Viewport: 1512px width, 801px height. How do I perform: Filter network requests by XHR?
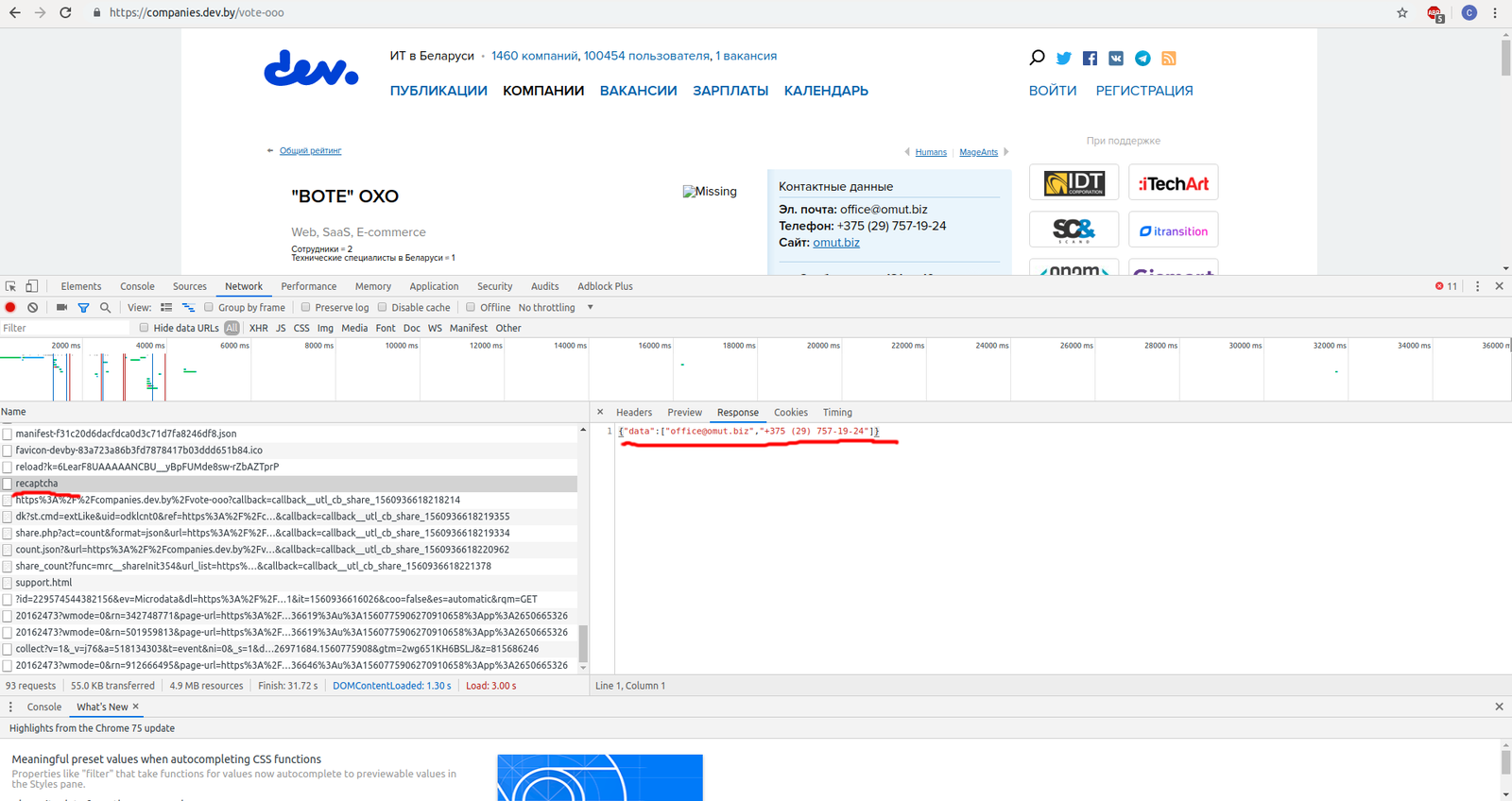point(258,328)
